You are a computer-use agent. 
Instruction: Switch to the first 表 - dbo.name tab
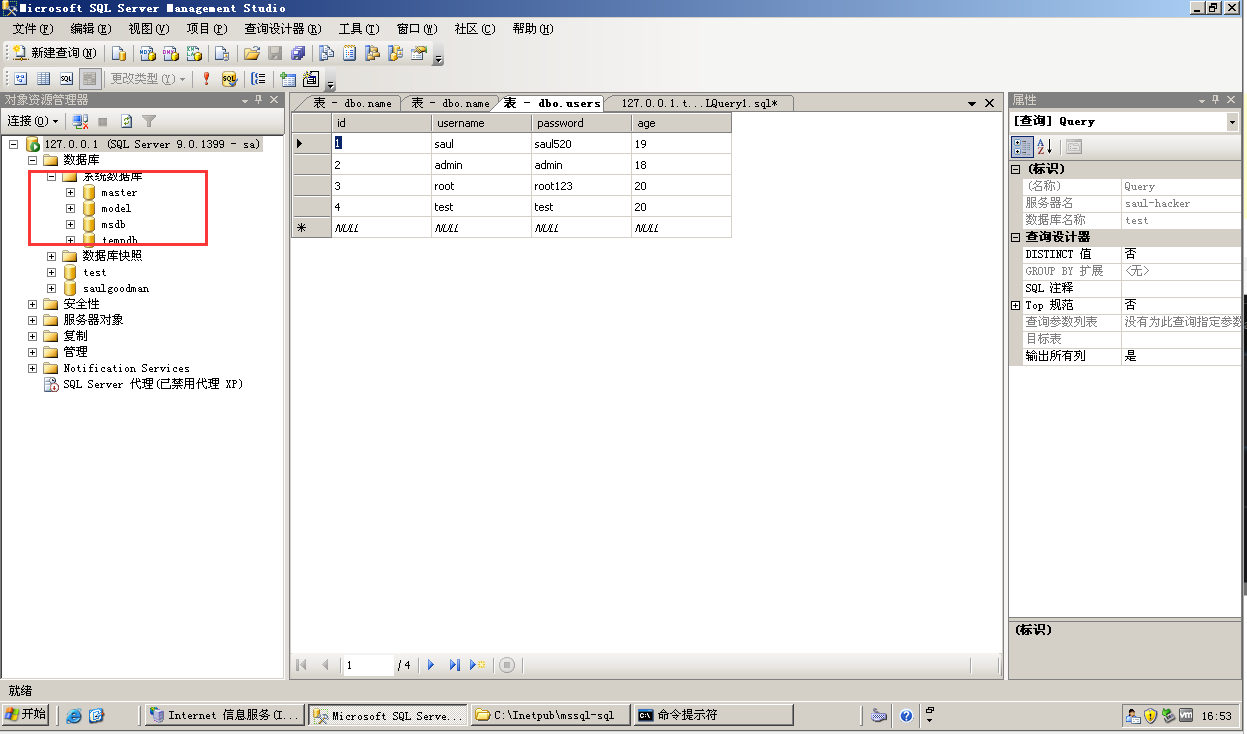[352, 103]
